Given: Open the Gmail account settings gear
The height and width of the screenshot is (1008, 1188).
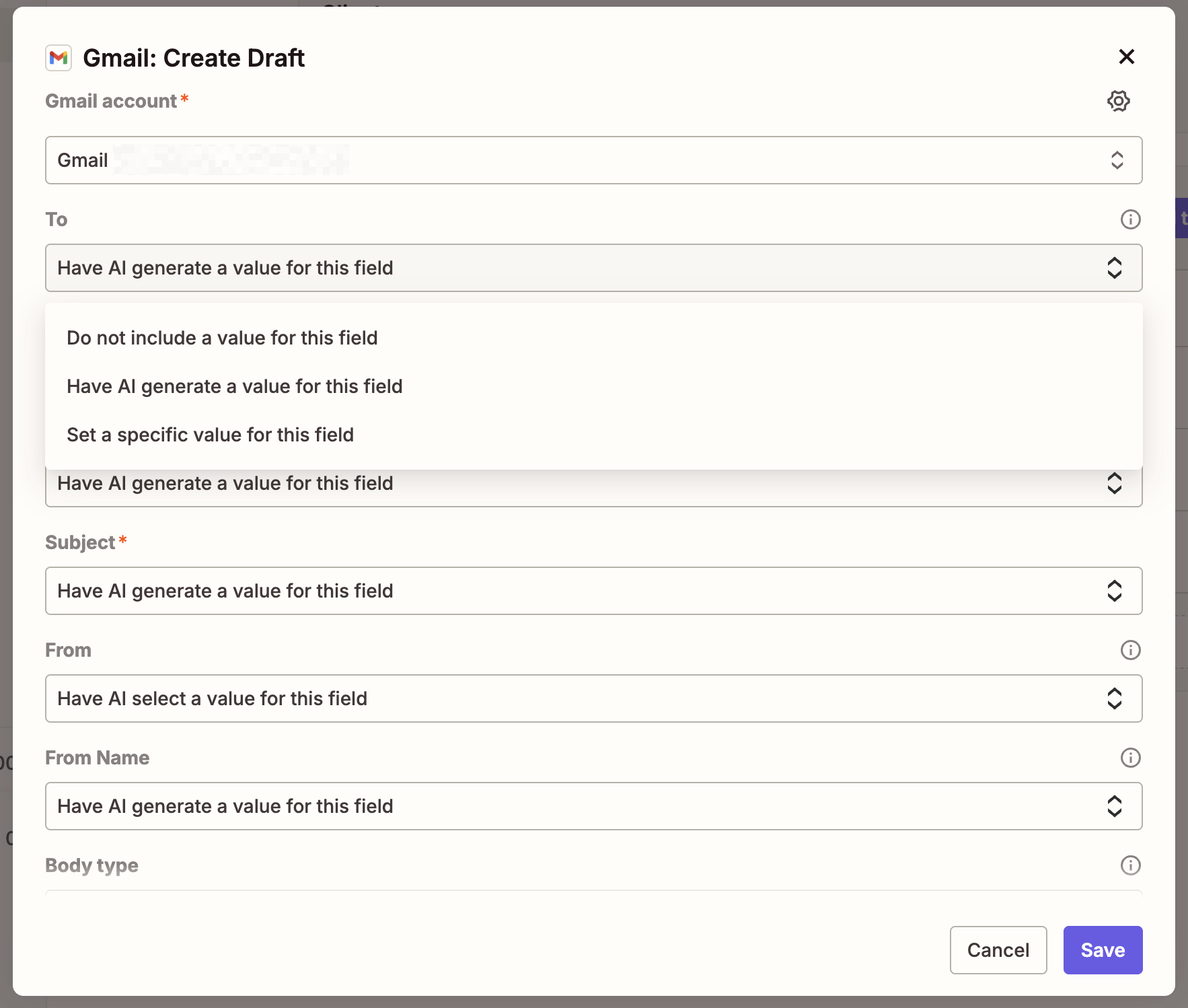Looking at the screenshot, I should pos(1119,101).
